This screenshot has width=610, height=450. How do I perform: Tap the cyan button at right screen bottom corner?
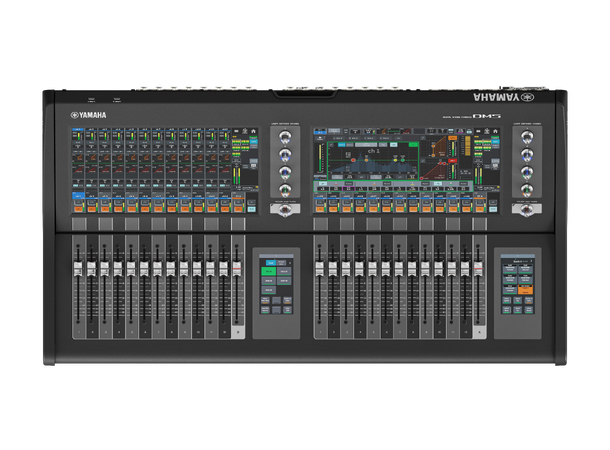click(x=493, y=210)
